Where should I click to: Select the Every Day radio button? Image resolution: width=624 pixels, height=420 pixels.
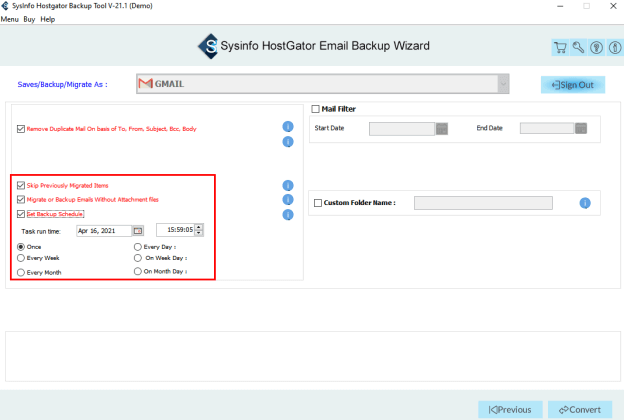coord(138,247)
